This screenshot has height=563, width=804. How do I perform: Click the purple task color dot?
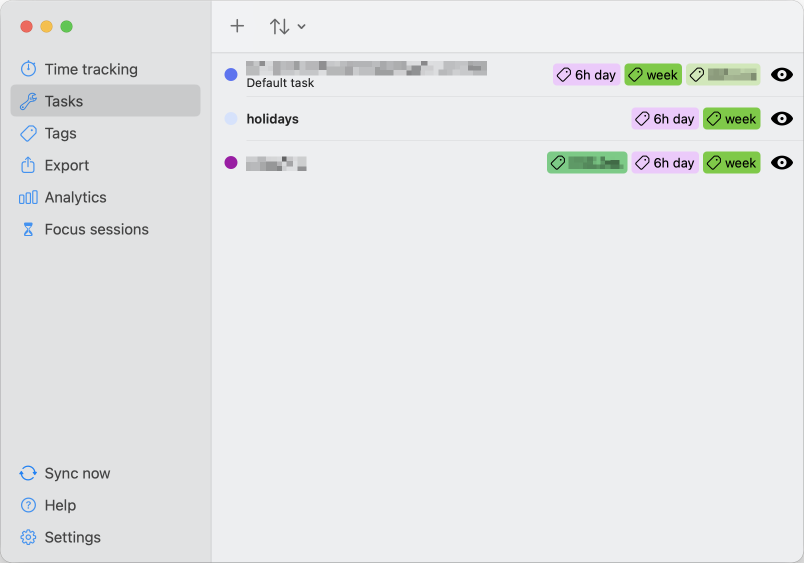tap(231, 163)
